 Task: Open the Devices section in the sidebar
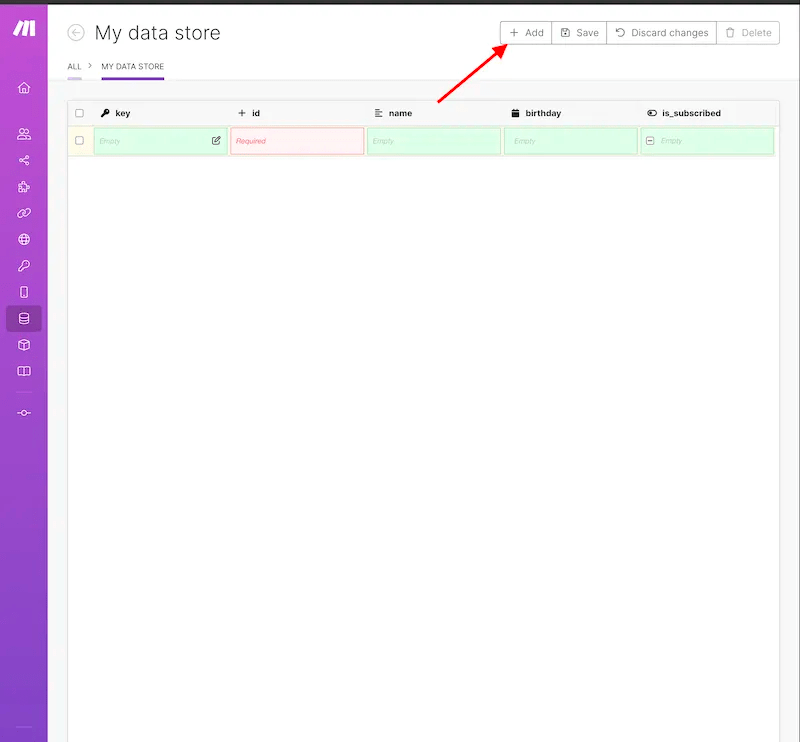23,291
